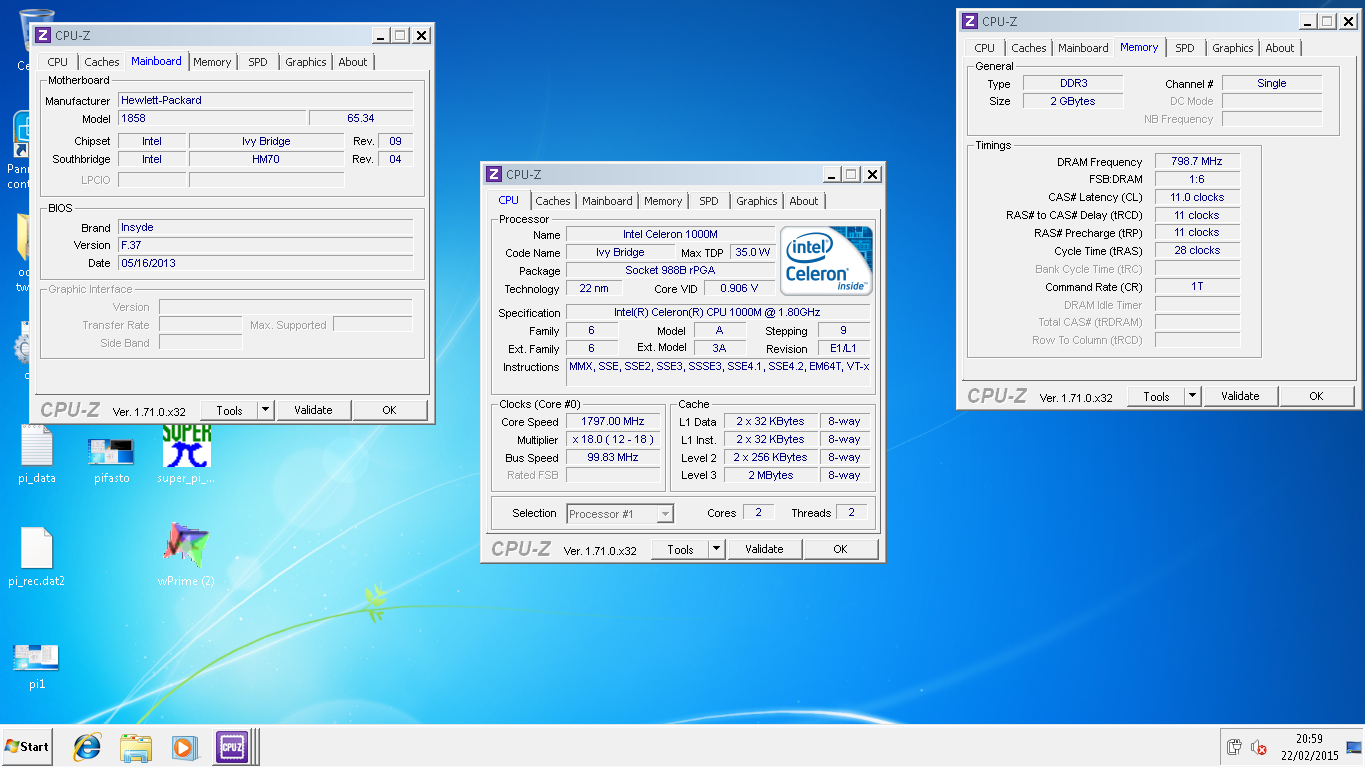Click the HM70 southbridge field
1365x767 pixels.
pyautogui.click(x=266, y=159)
